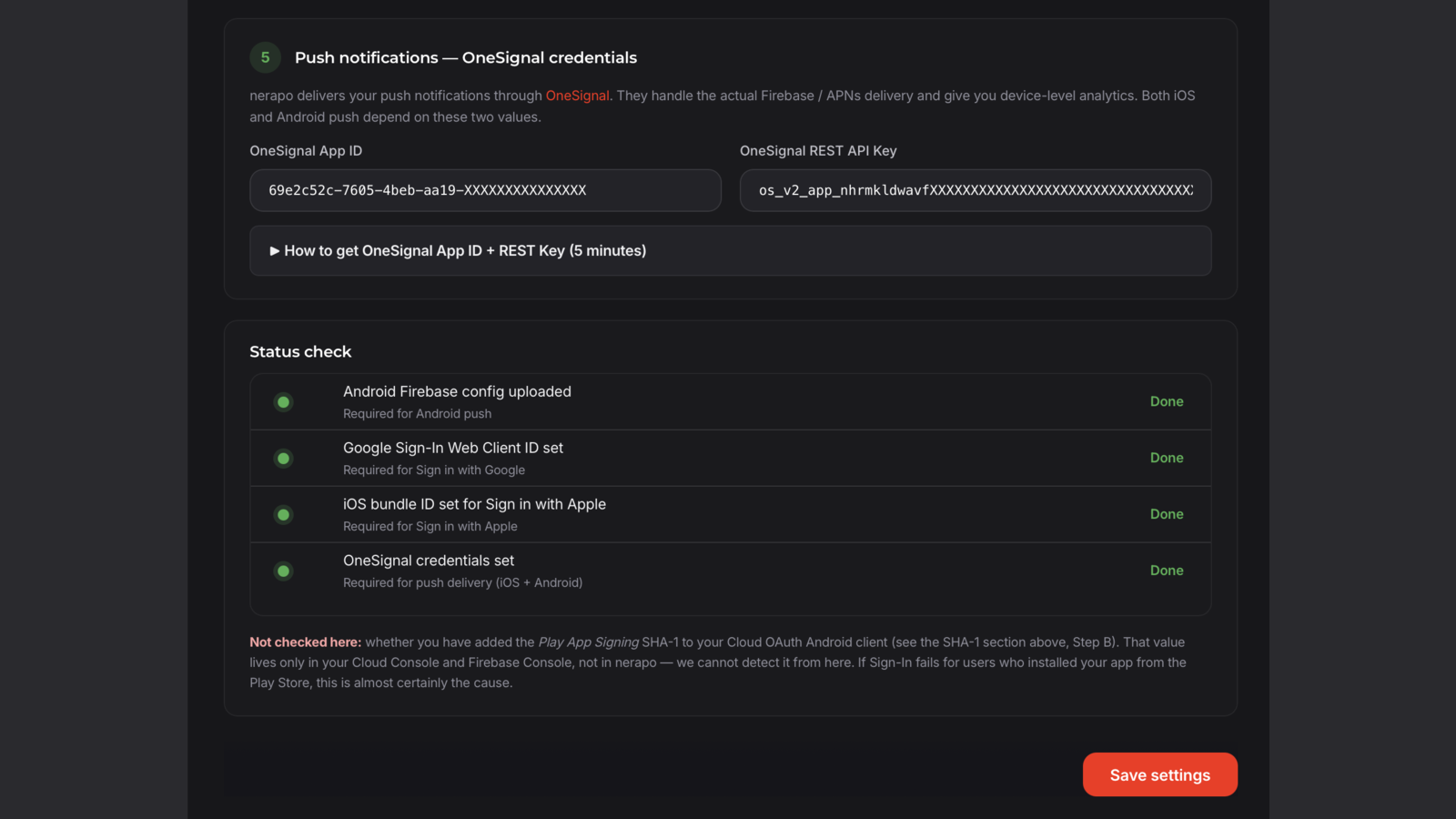Click the step 5 number badge
Screen dimensions: 1456x819
pos(266,57)
